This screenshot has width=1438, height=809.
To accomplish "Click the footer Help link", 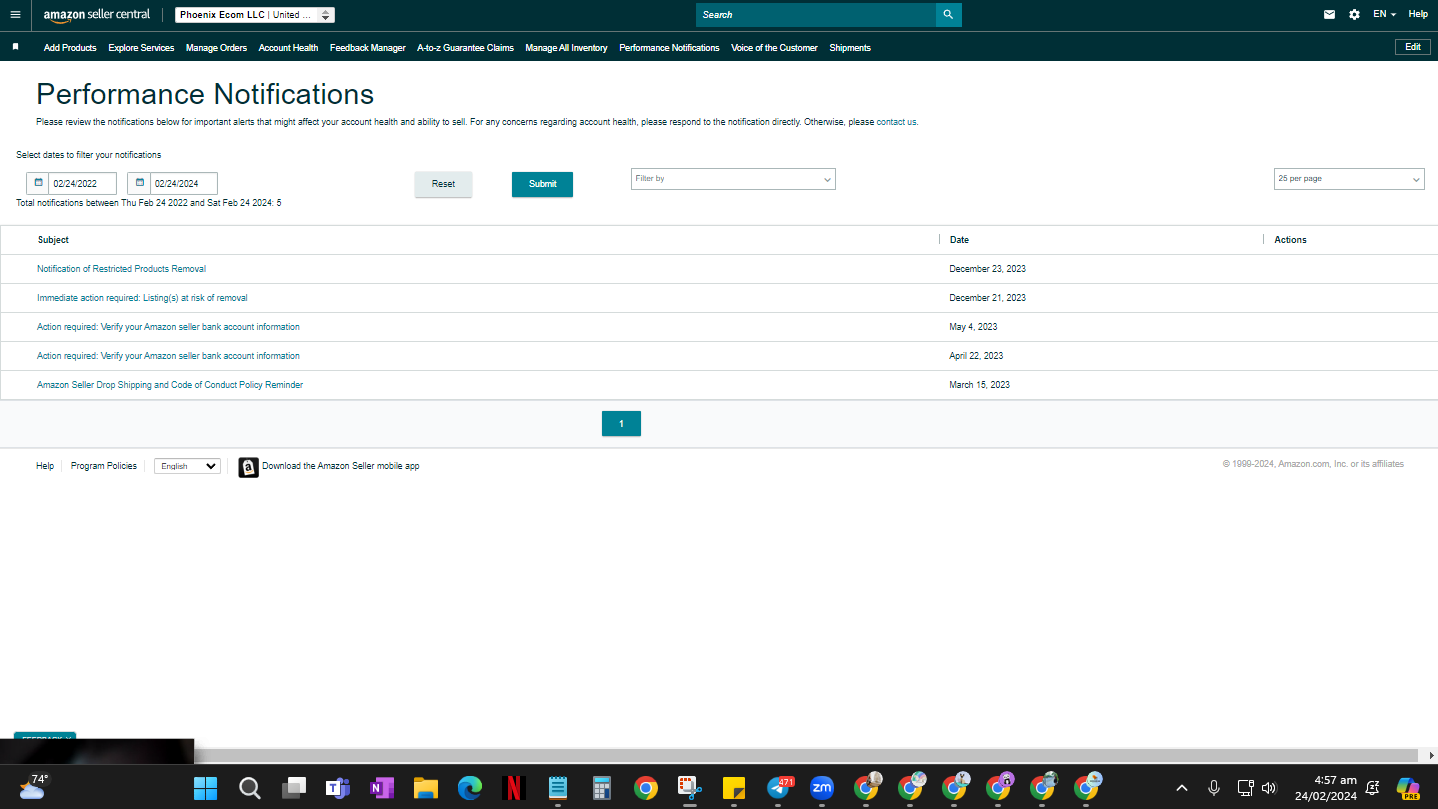I will (x=45, y=466).
